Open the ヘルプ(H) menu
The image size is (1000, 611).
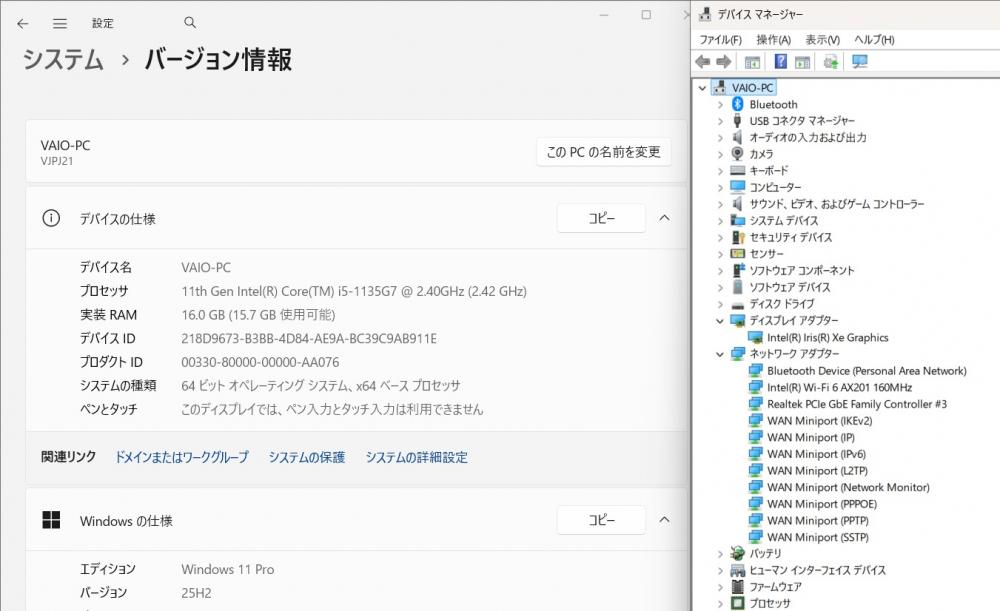point(874,40)
